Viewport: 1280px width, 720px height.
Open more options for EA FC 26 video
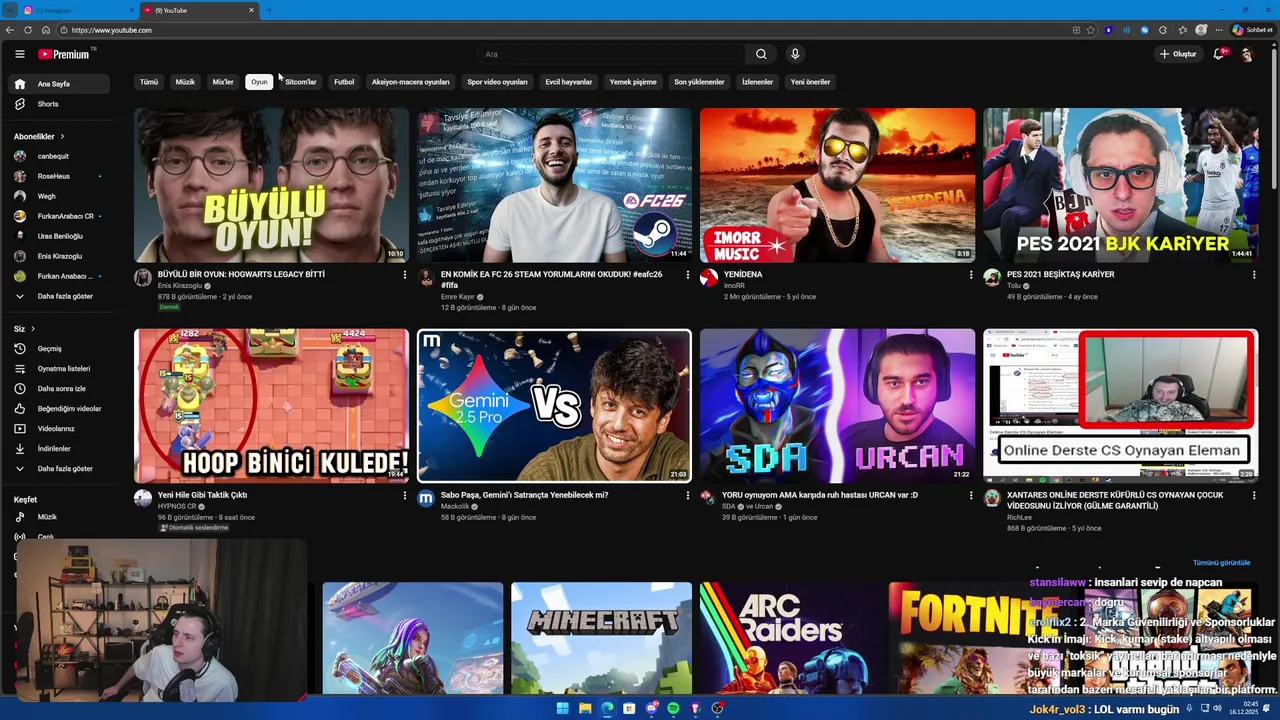pyautogui.click(x=687, y=275)
